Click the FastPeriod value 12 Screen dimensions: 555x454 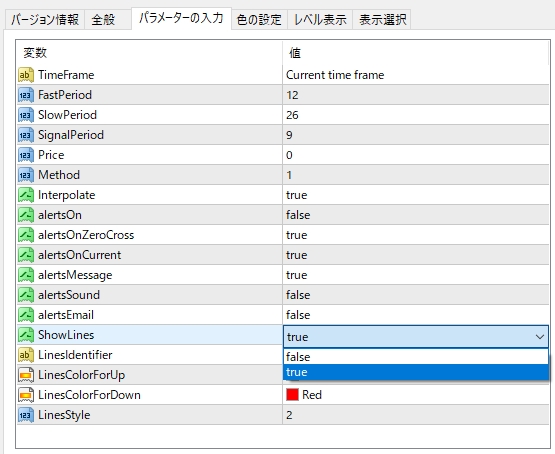pos(292,95)
